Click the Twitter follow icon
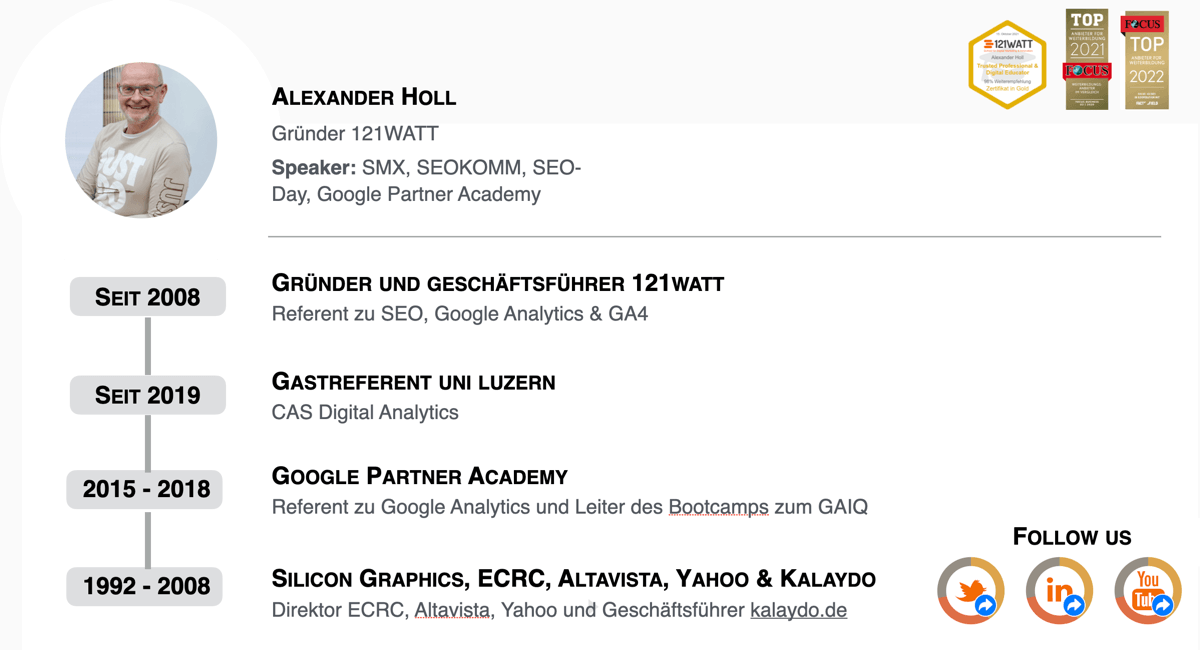The height and width of the screenshot is (650, 1200). click(x=971, y=591)
